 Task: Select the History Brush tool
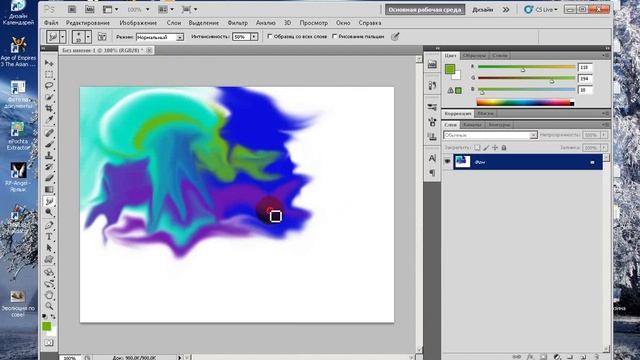pyautogui.click(x=49, y=167)
